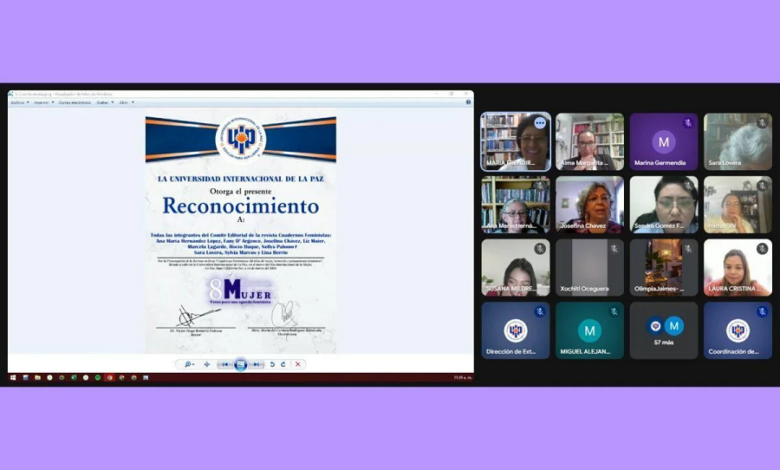This screenshot has width=780, height=470.
Task: Start the slideshow with center round button
Action: point(240,364)
